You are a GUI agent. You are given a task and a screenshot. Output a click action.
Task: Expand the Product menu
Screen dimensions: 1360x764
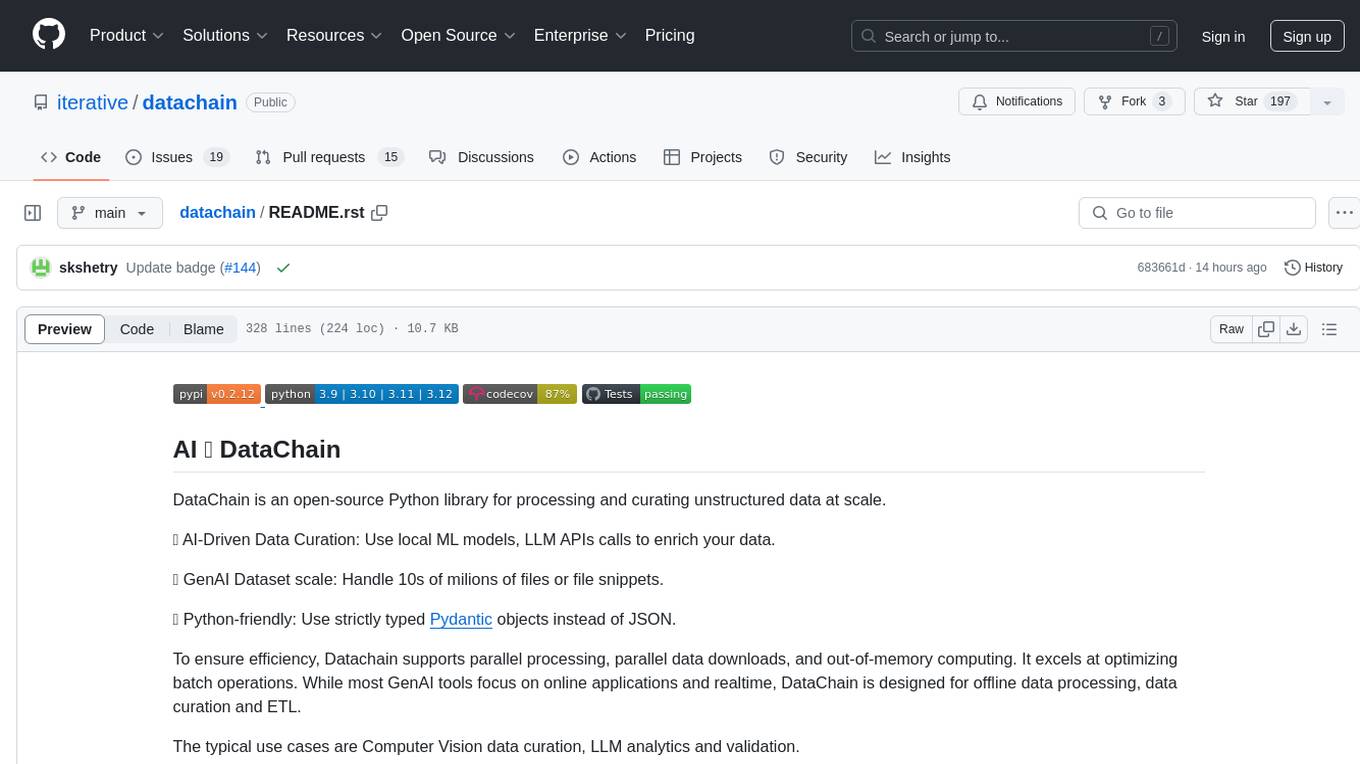(x=127, y=35)
